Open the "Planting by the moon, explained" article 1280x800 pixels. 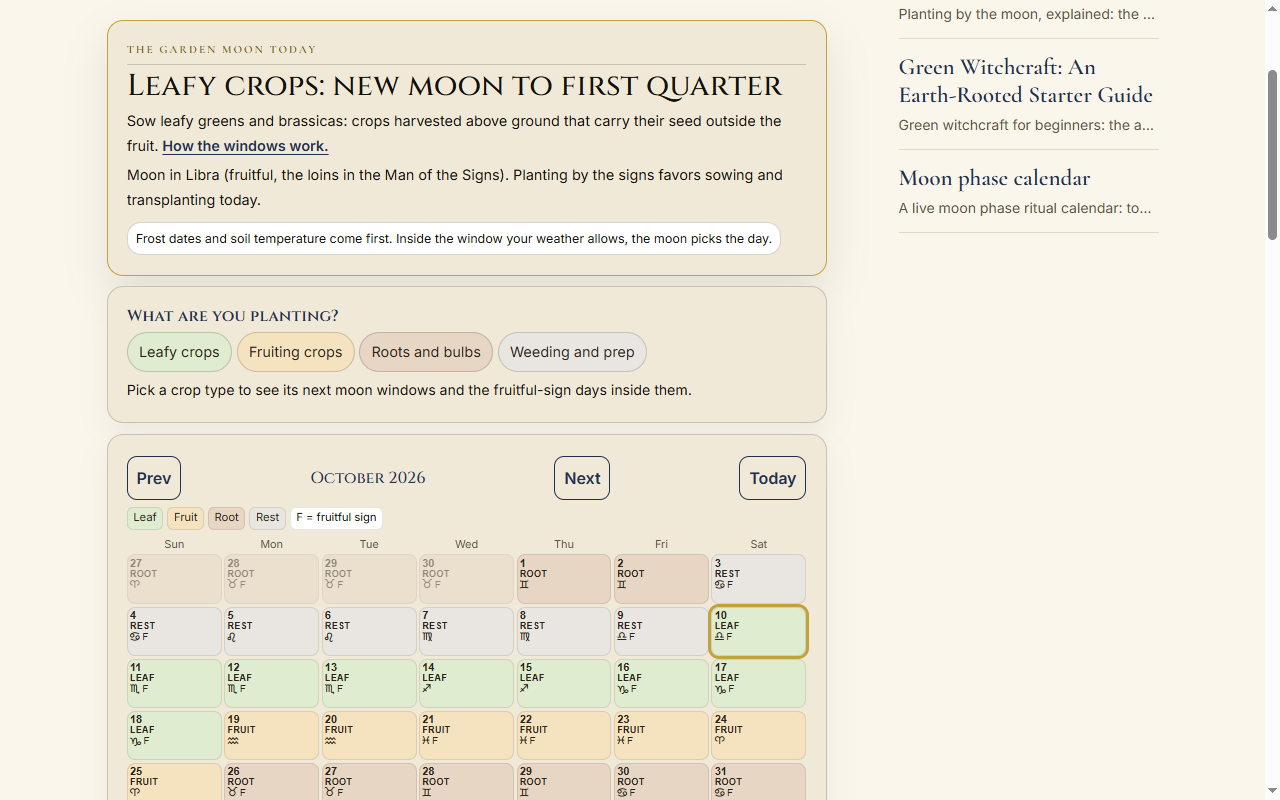click(x=1028, y=15)
